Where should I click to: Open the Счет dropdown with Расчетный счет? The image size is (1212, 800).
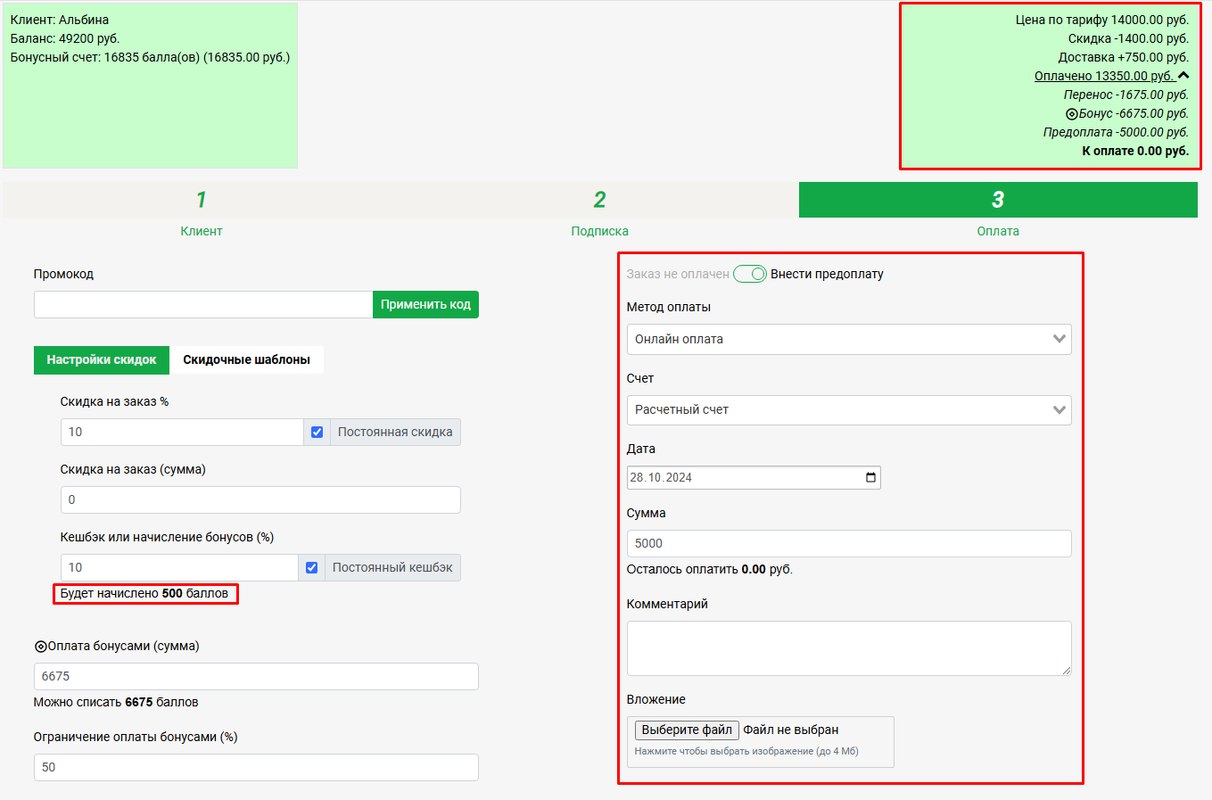[x=848, y=410]
